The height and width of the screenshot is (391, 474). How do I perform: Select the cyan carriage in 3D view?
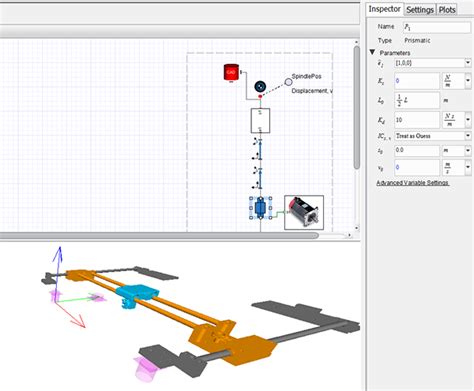tap(138, 294)
